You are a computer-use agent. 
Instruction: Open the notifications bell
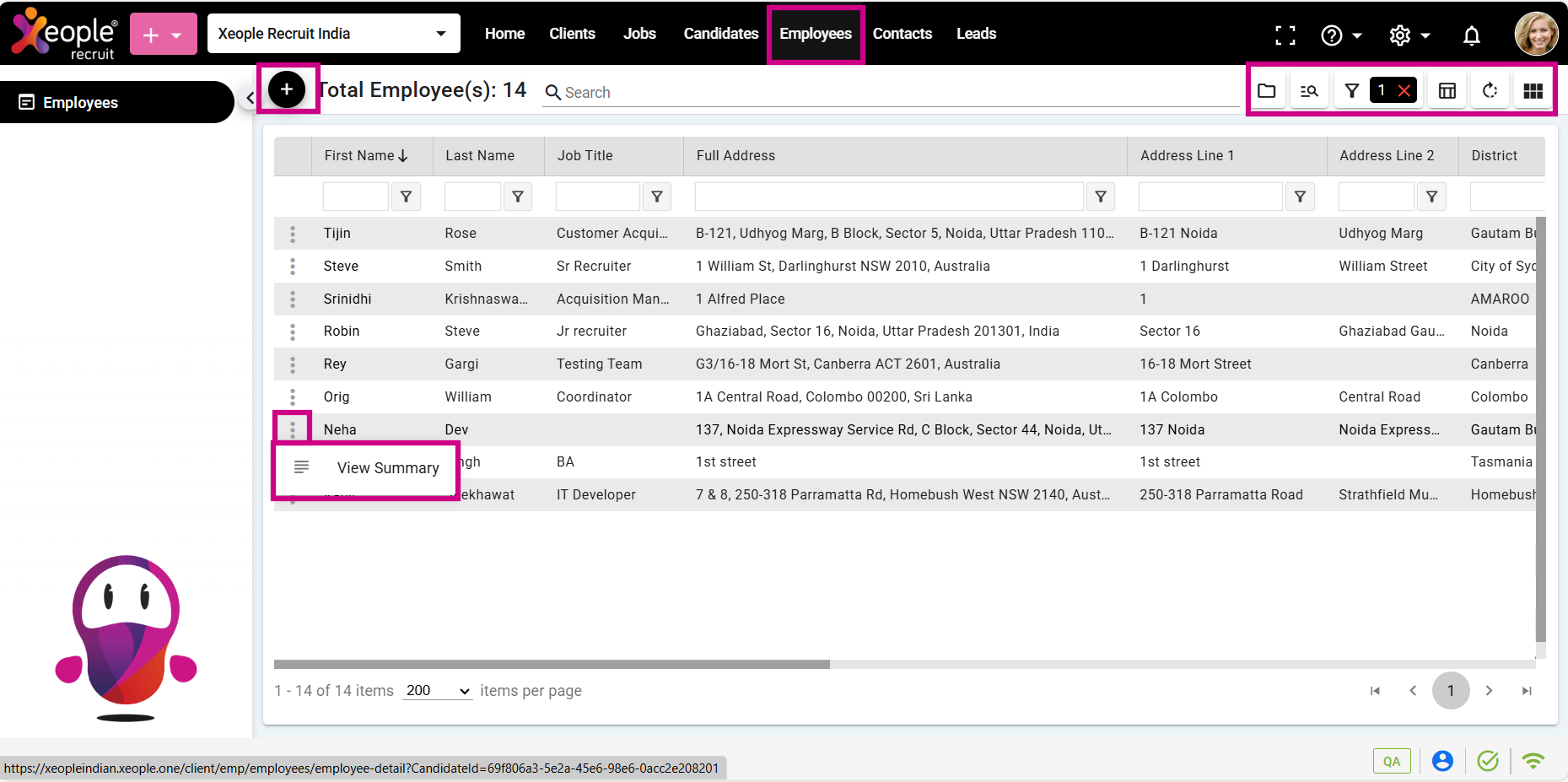(x=1471, y=35)
